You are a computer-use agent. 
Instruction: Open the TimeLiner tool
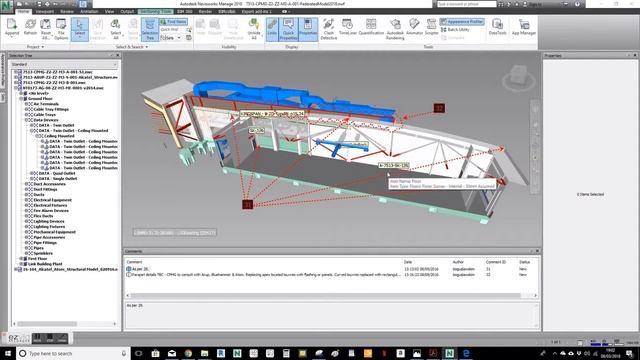click(x=348, y=27)
